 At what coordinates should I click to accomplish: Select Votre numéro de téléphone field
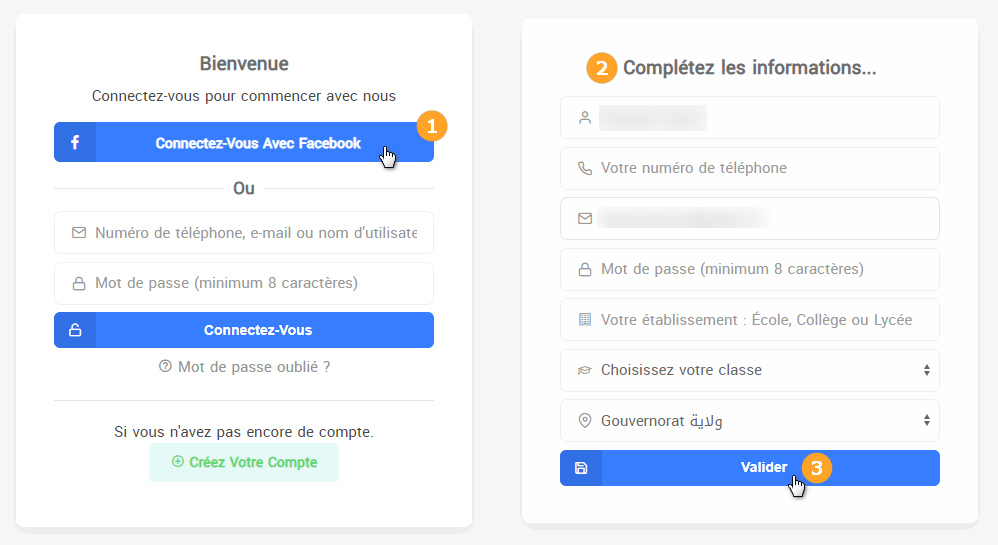click(x=760, y=168)
